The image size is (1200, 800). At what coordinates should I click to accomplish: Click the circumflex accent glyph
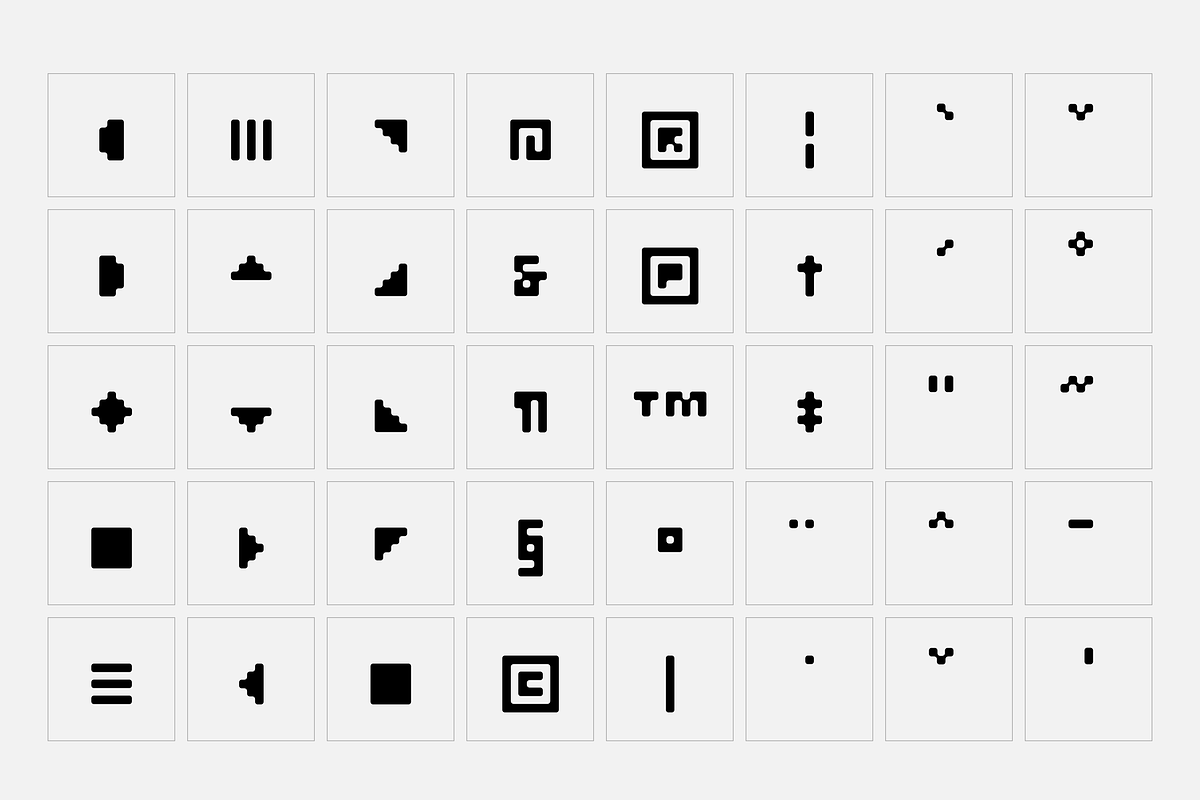click(x=939, y=519)
